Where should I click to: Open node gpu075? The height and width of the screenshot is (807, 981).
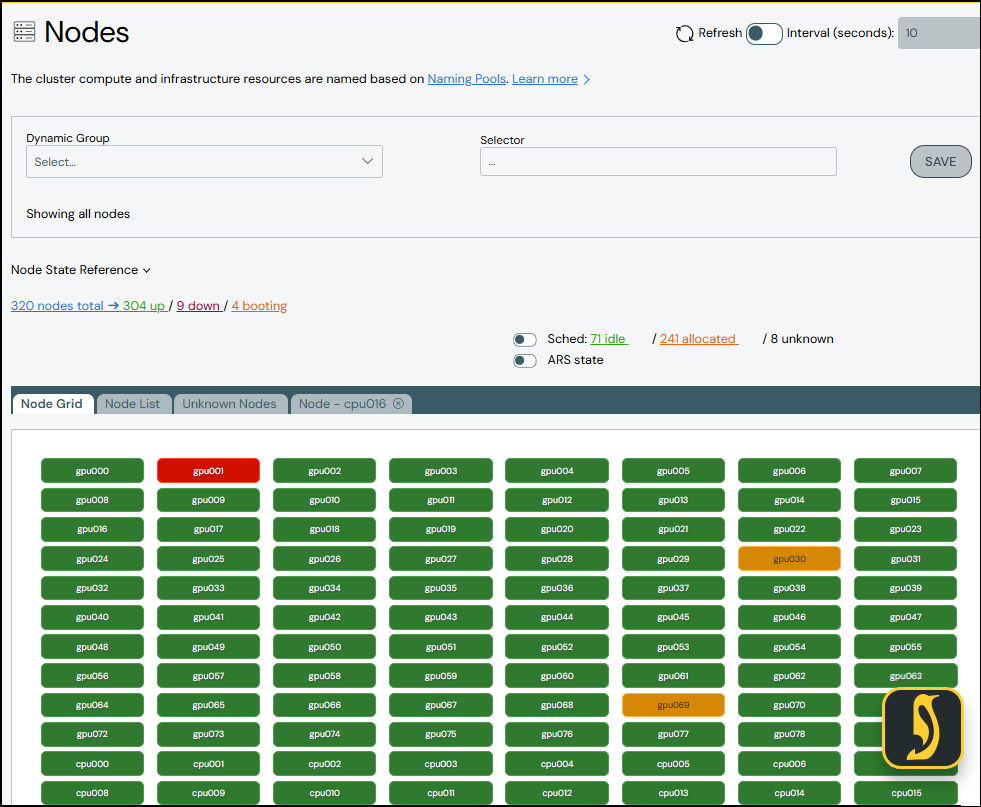pos(441,734)
